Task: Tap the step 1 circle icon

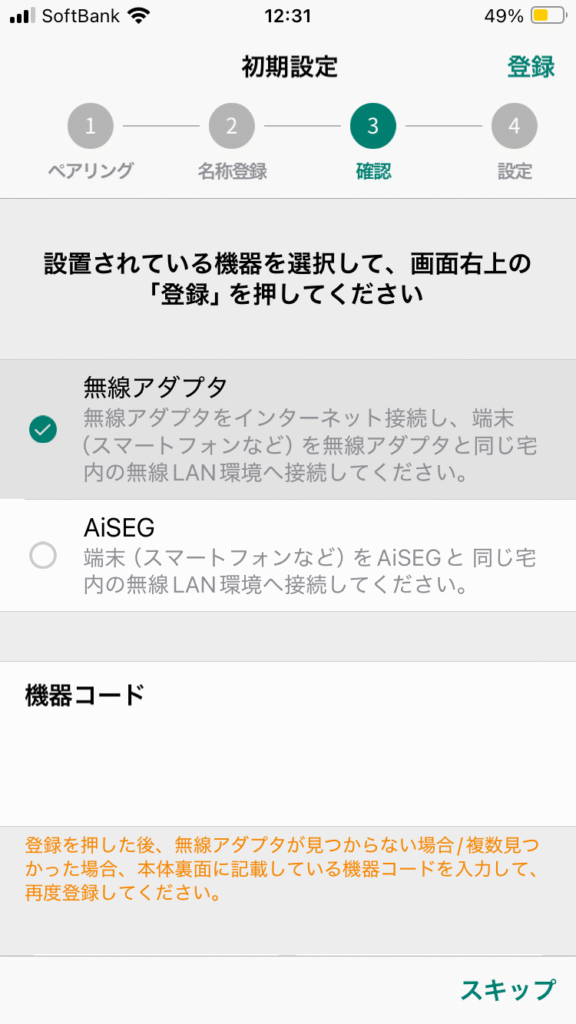Action: click(90, 126)
